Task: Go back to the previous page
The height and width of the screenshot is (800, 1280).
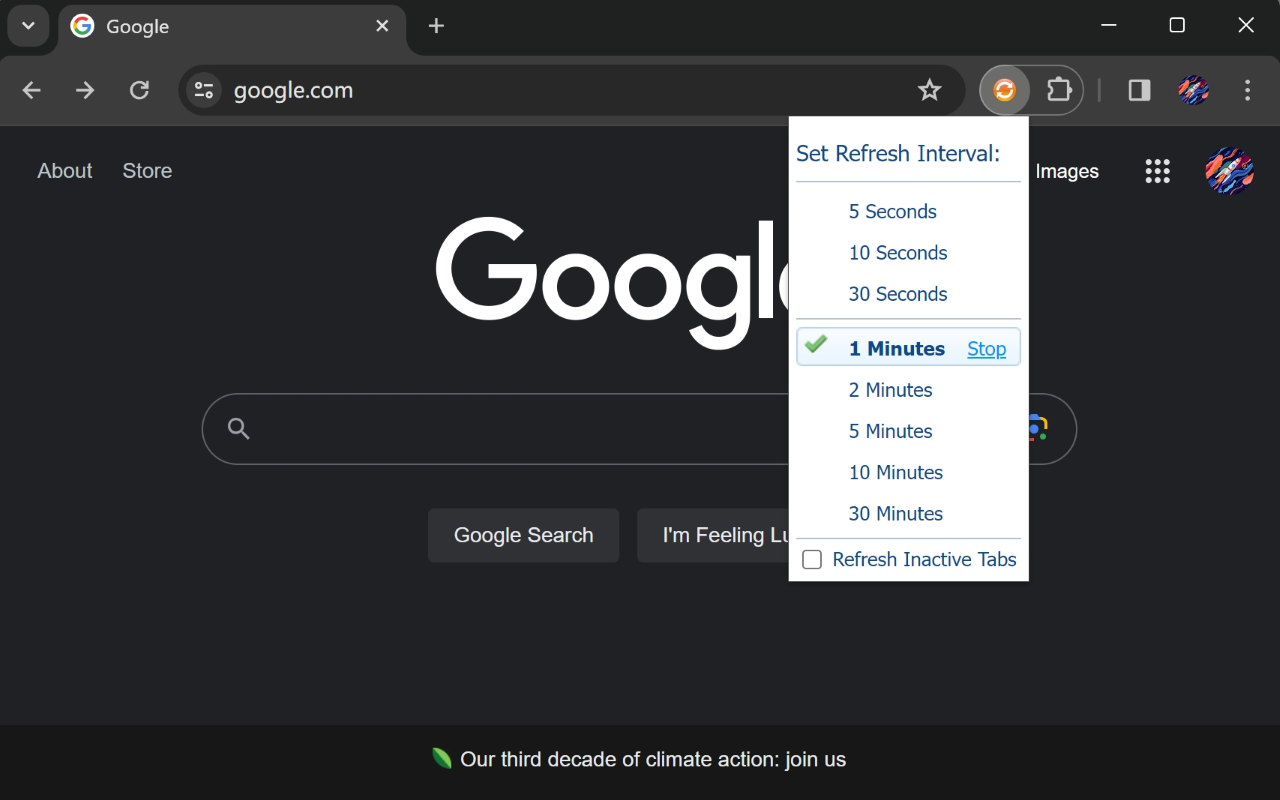Action: 32,90
